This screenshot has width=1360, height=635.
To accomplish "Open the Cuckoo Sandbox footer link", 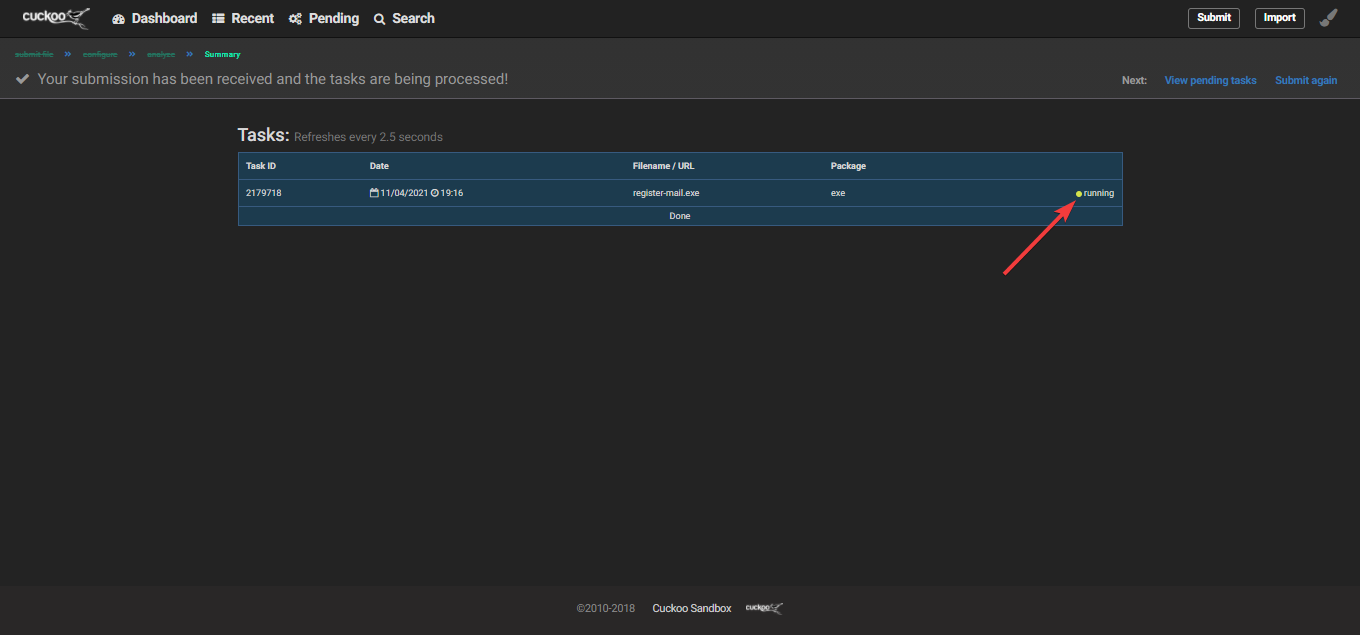I will tap(691, 608).
